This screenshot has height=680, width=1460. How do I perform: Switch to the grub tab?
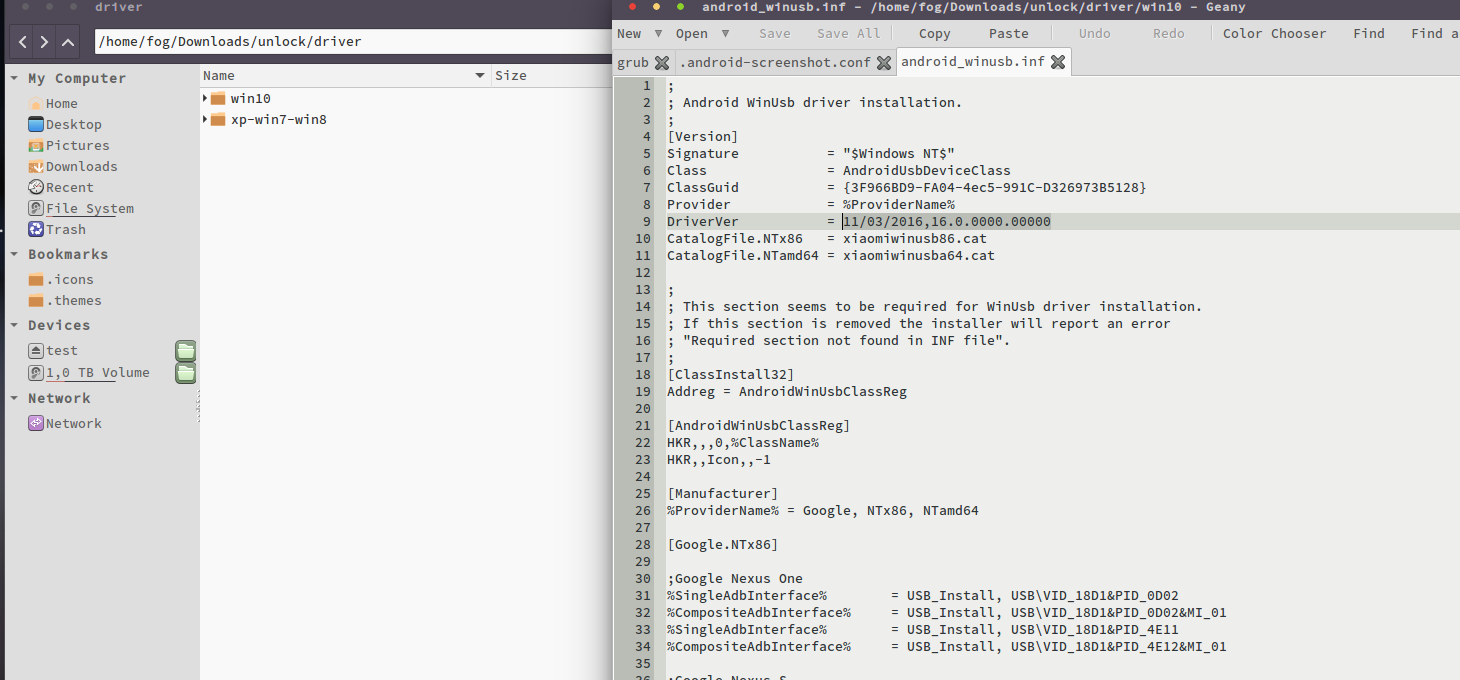(x=632, y=62)
